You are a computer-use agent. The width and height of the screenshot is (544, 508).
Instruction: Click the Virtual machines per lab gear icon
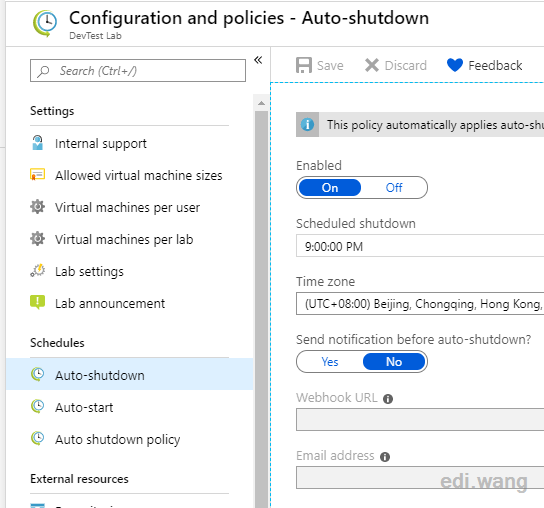coord(37,239)
